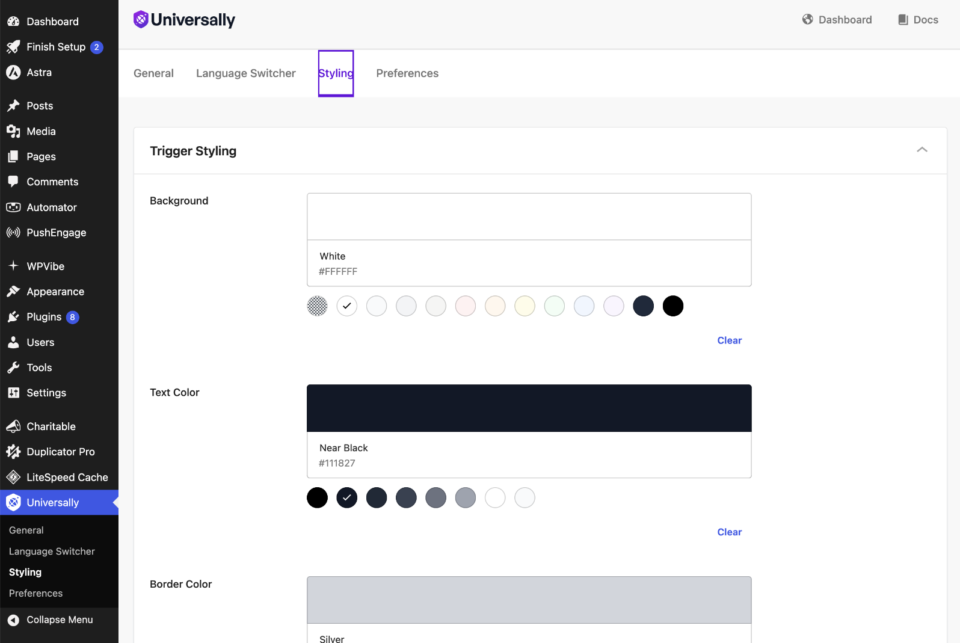Click the Posts pin icon
This screenshot has width=960, height=643.
coord(13,106)
